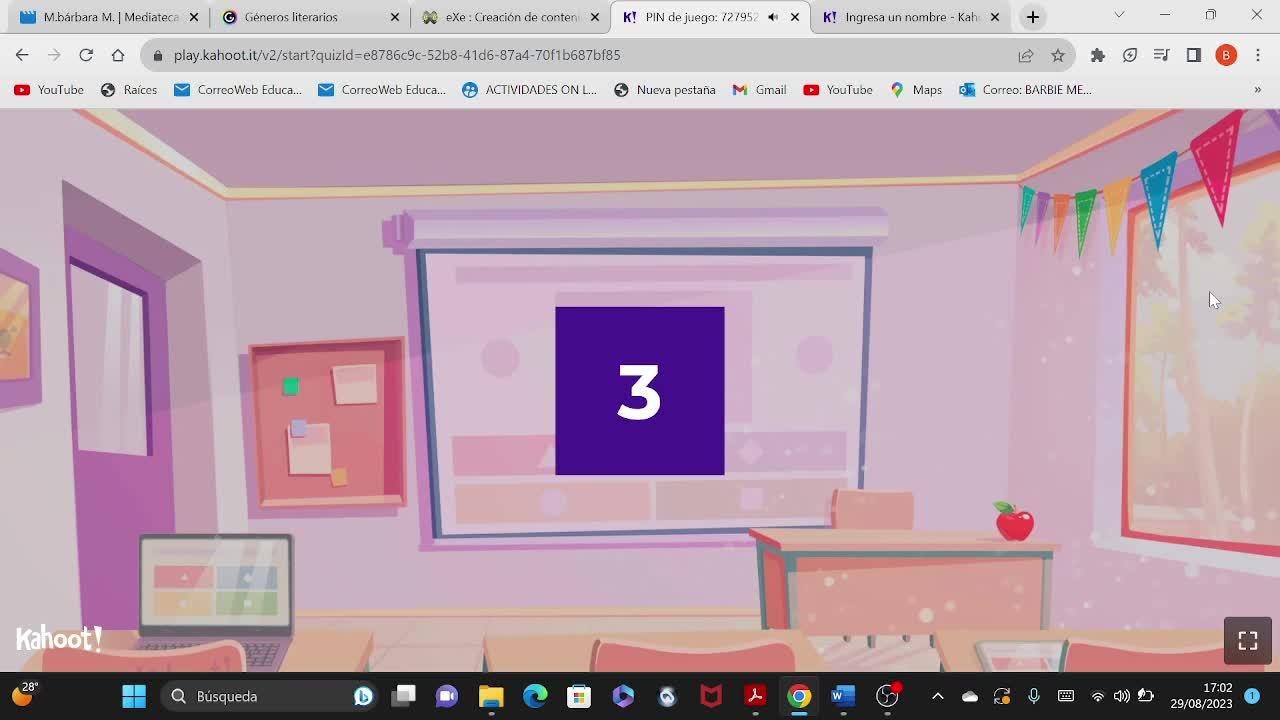Switch to the Géneros literarios tab

click(x=309, y=17)
